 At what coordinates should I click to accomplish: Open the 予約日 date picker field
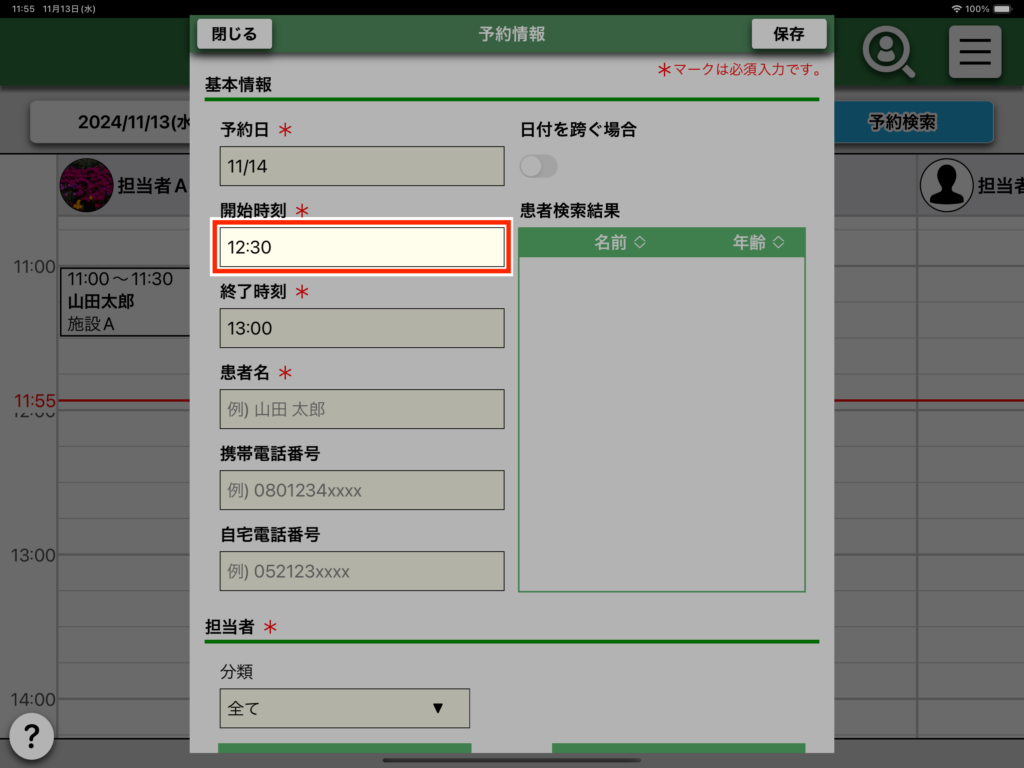point(362,166)
